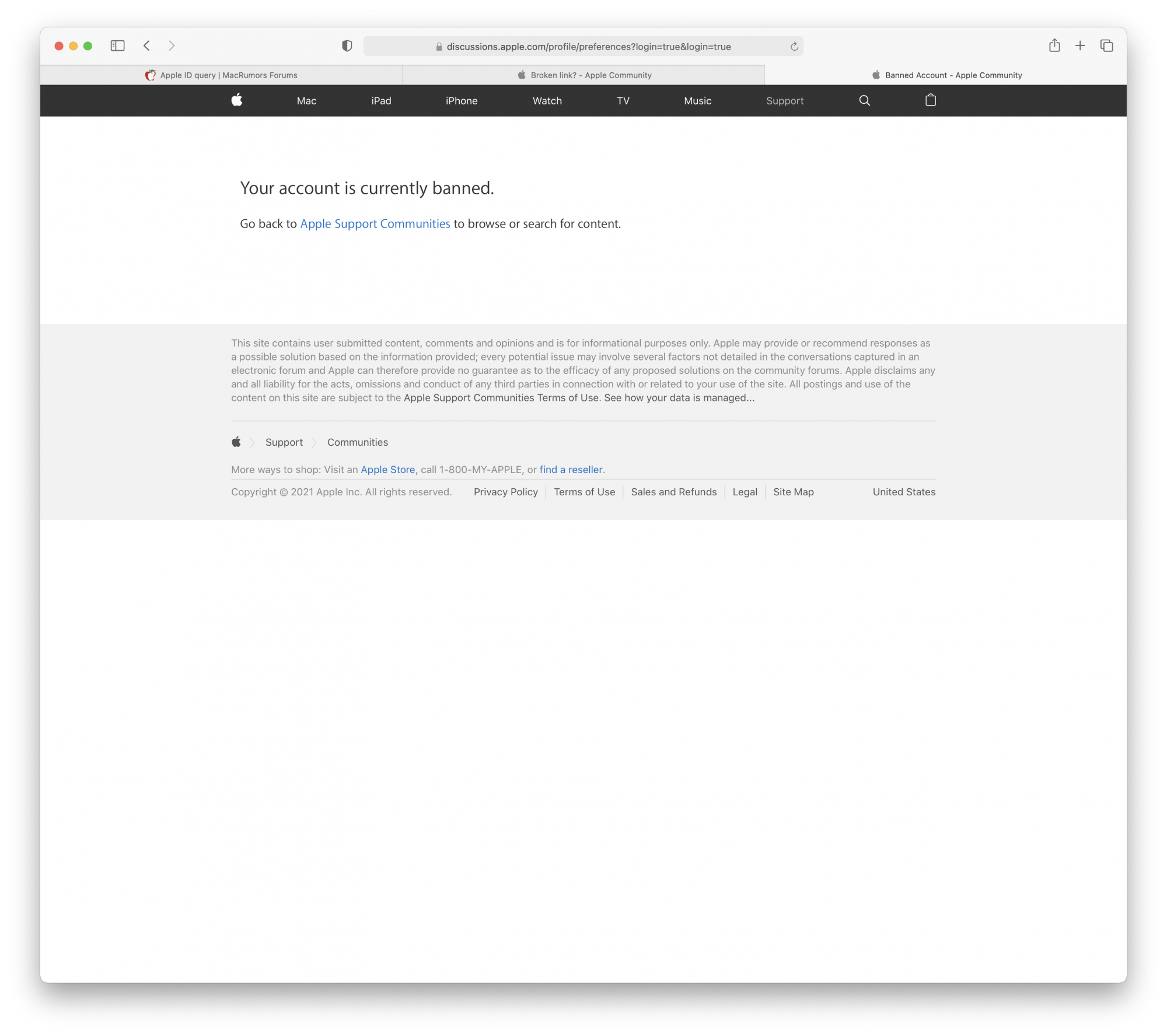Open the Privacy Policy footer link
Screen dimensions: 1167x1036
tap(506, 492)
